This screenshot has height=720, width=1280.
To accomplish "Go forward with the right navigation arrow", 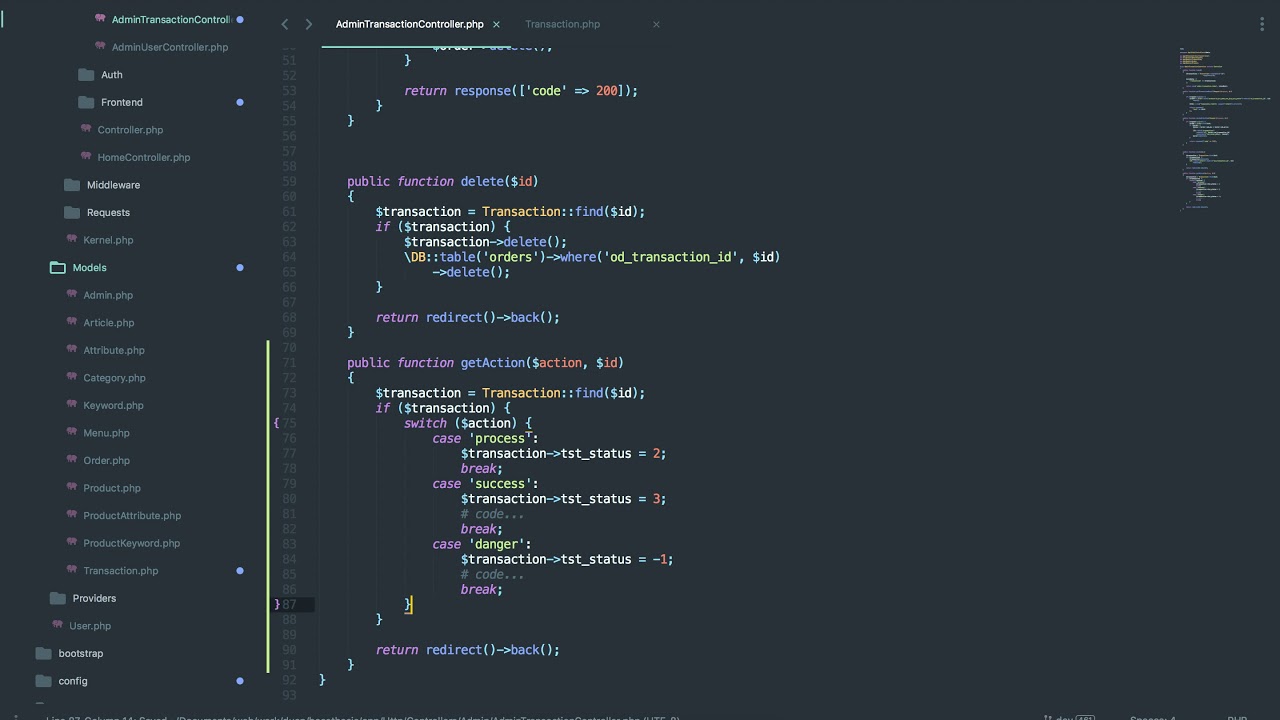I will tap(308, 24).
